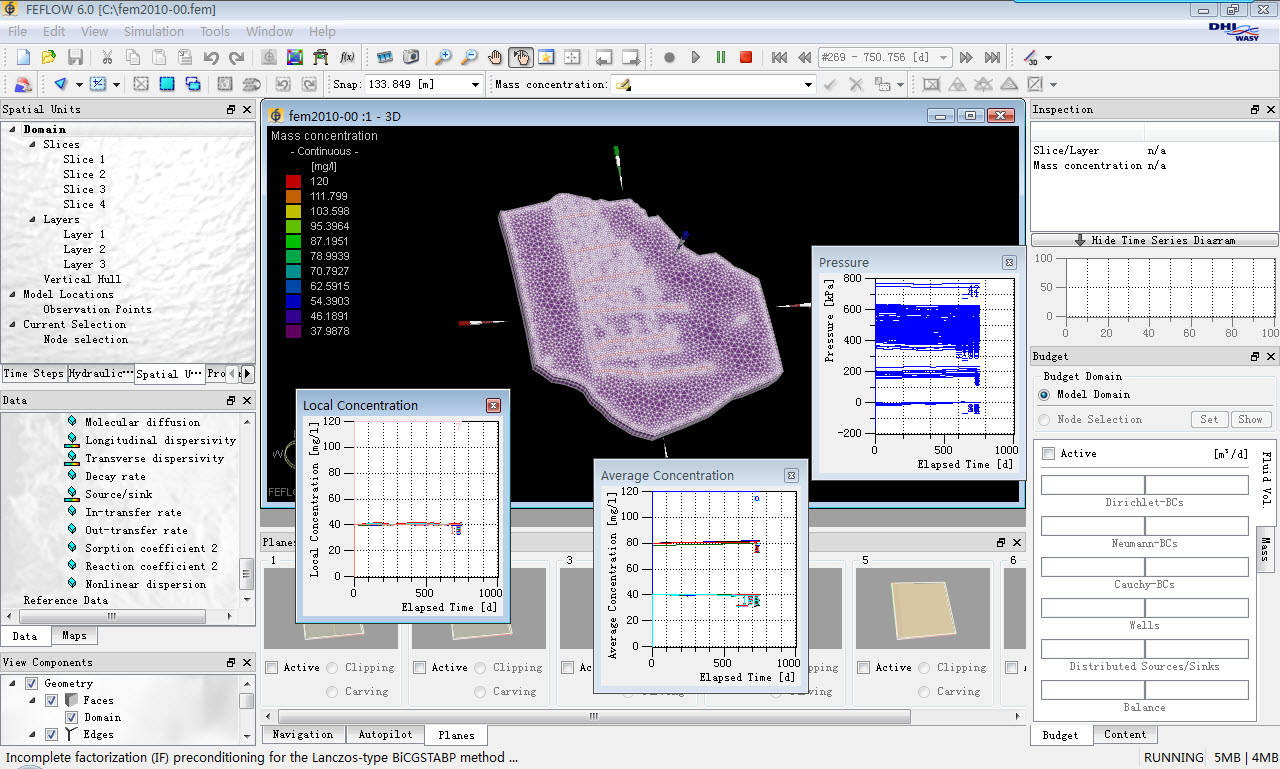This screenshot has width=1280, height=769.
Task: Open the f(x) expression editor icon
Action: point(348,58)
